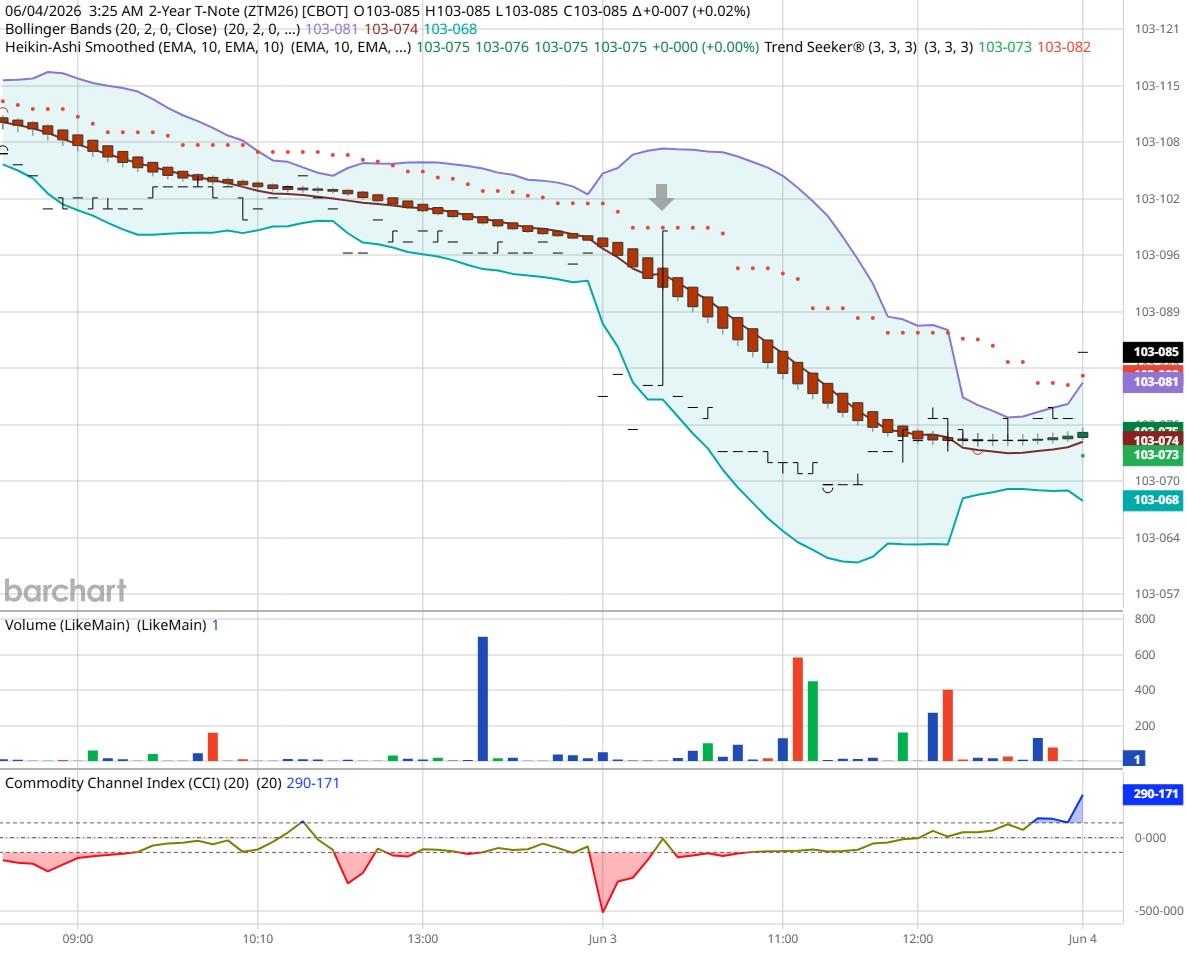Click the Jun 4 date axis label
This screenshot has width=1188, height=953.
click(1083, 939)
